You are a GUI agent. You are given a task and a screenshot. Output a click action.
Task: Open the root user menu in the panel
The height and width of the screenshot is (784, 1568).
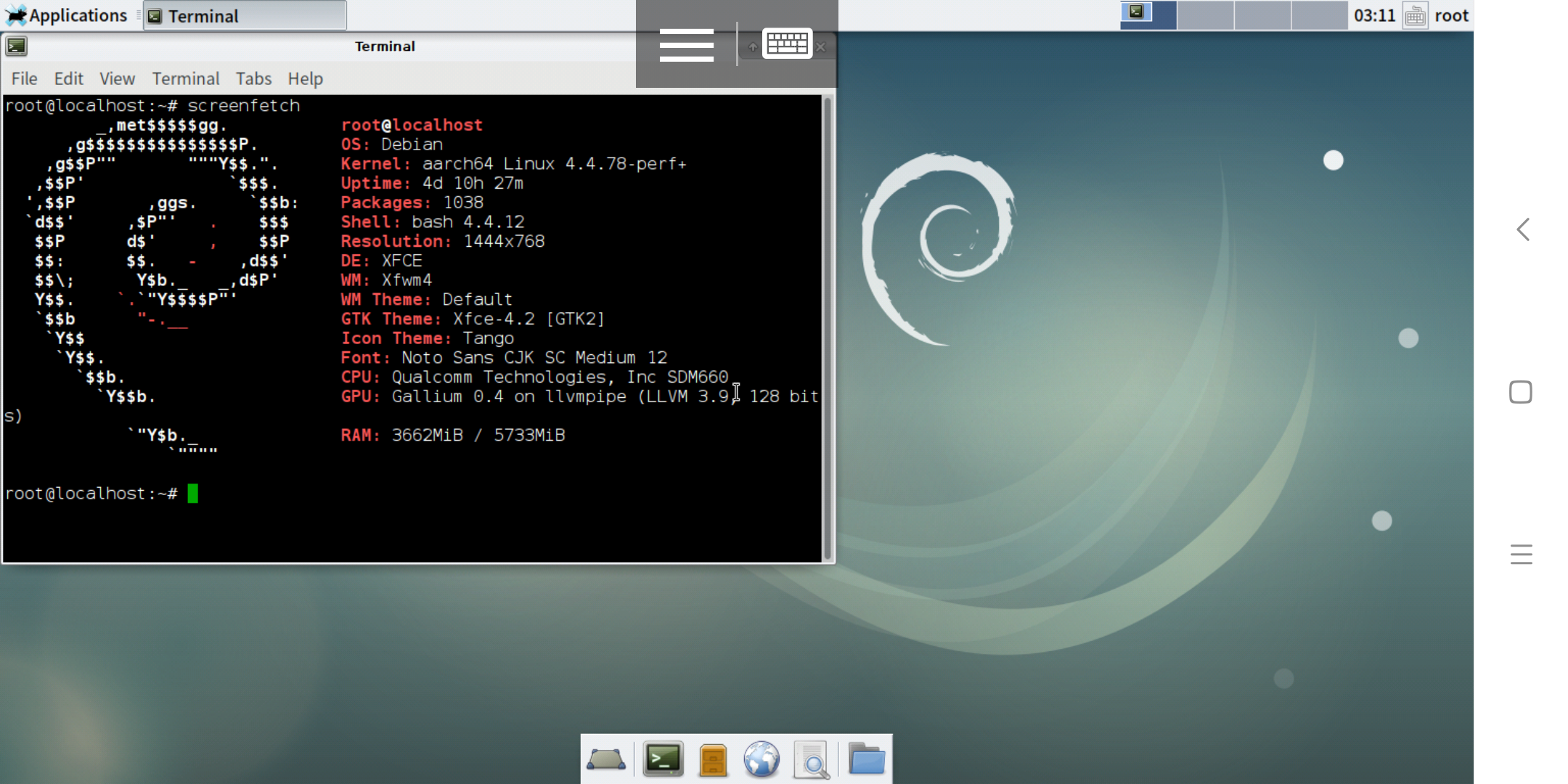click(1451, 15)
